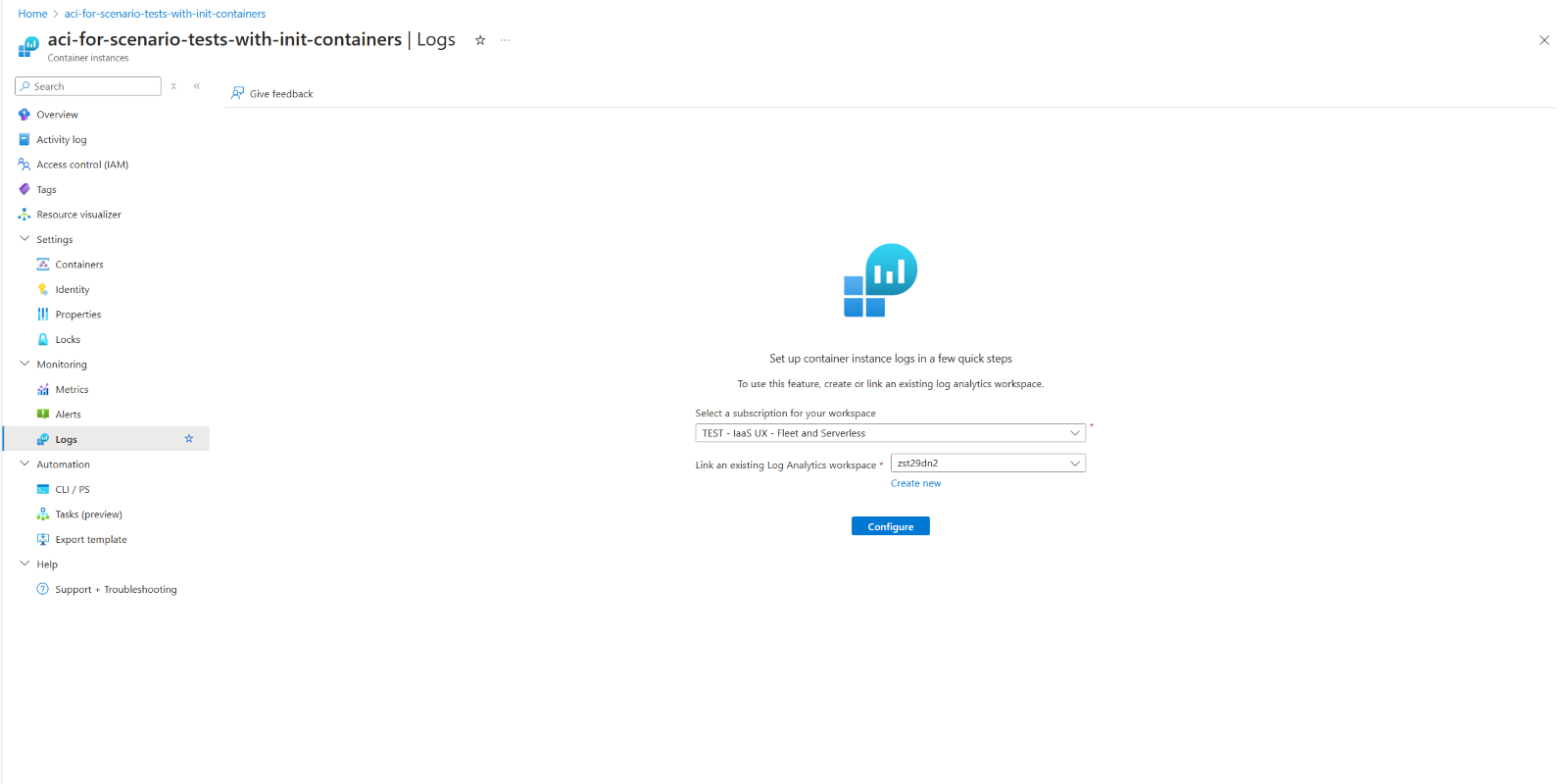
Task: Click the container instance icon beside title
Action: (29, 46)
